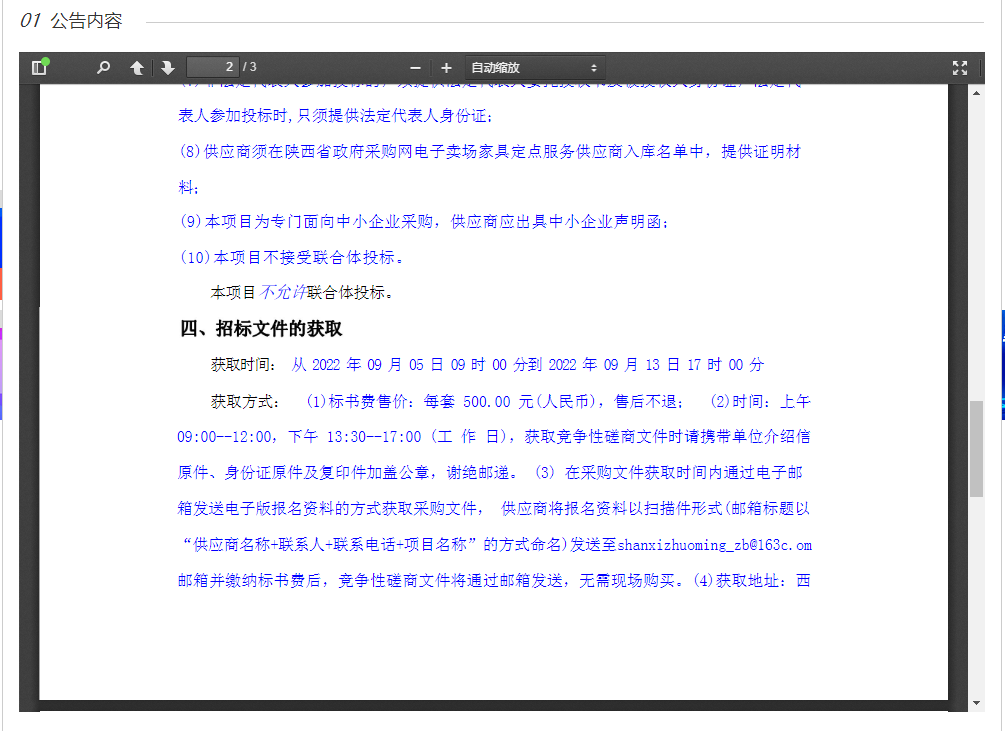1005x731 pixels.
Task: Click the scroll-down arrow at the scrollbar bottom
Action: point(976,704)
